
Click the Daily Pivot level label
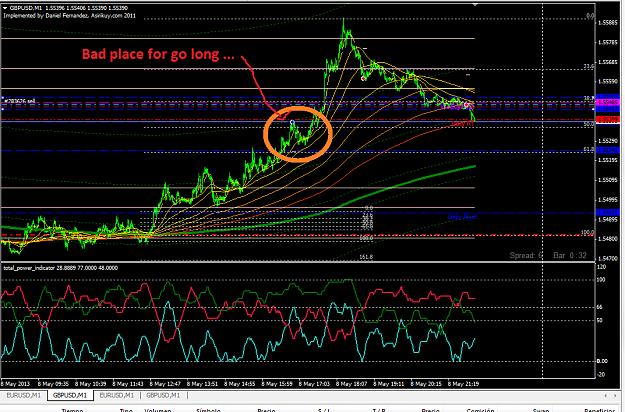pos(462,217)
